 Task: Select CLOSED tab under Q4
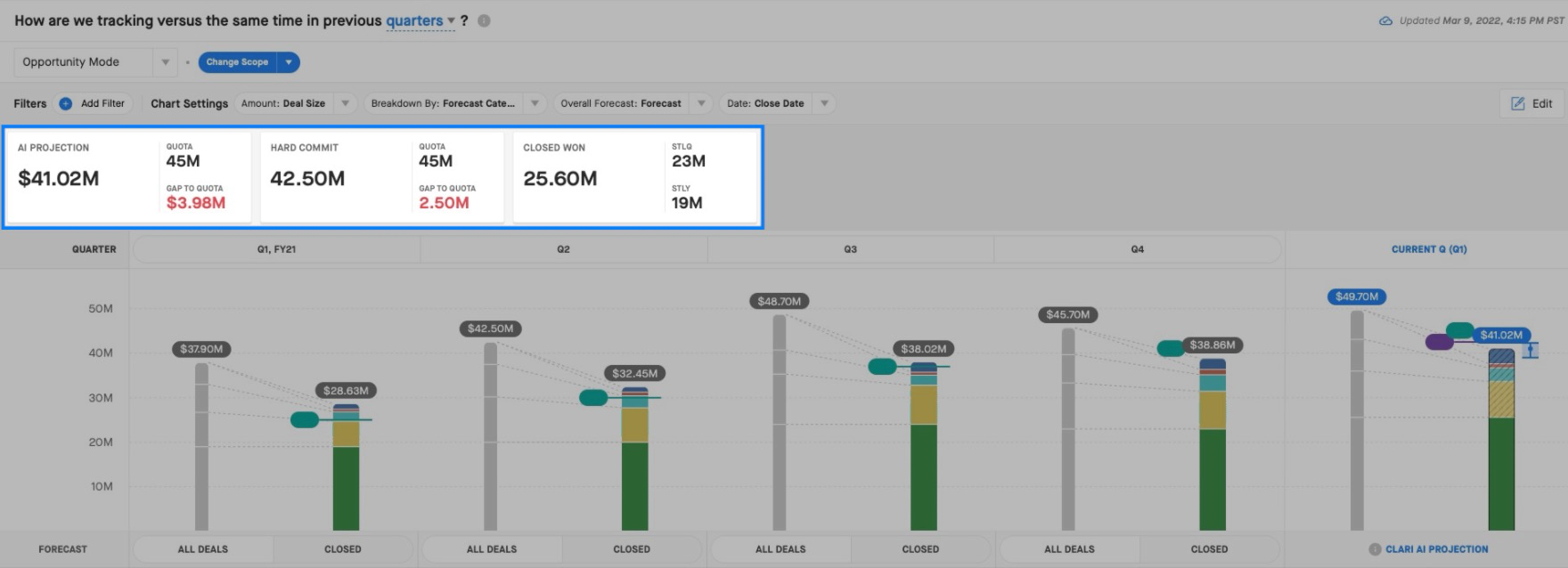click(x=1209, y=549)
